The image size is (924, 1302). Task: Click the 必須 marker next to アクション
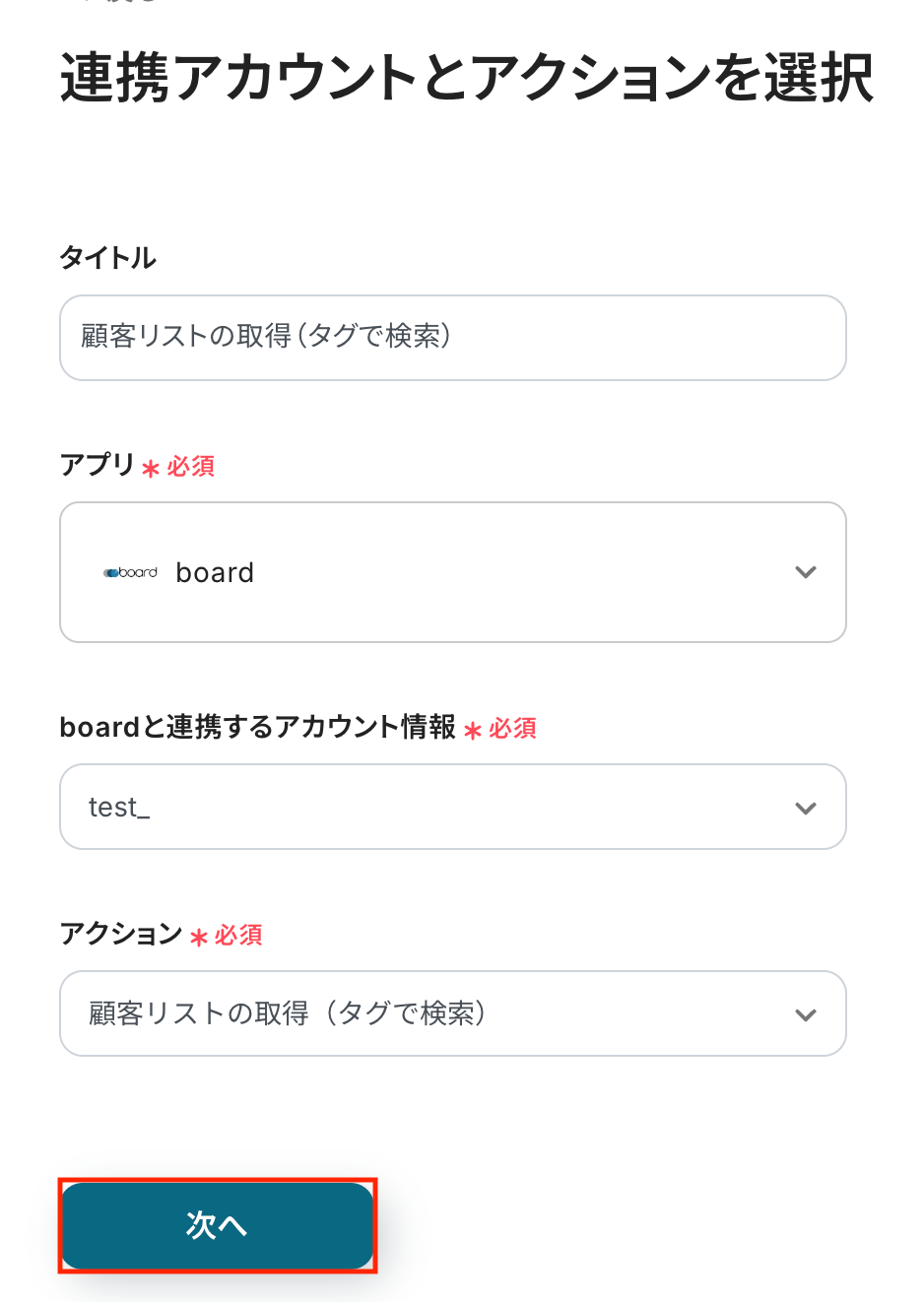click(239, 935)
